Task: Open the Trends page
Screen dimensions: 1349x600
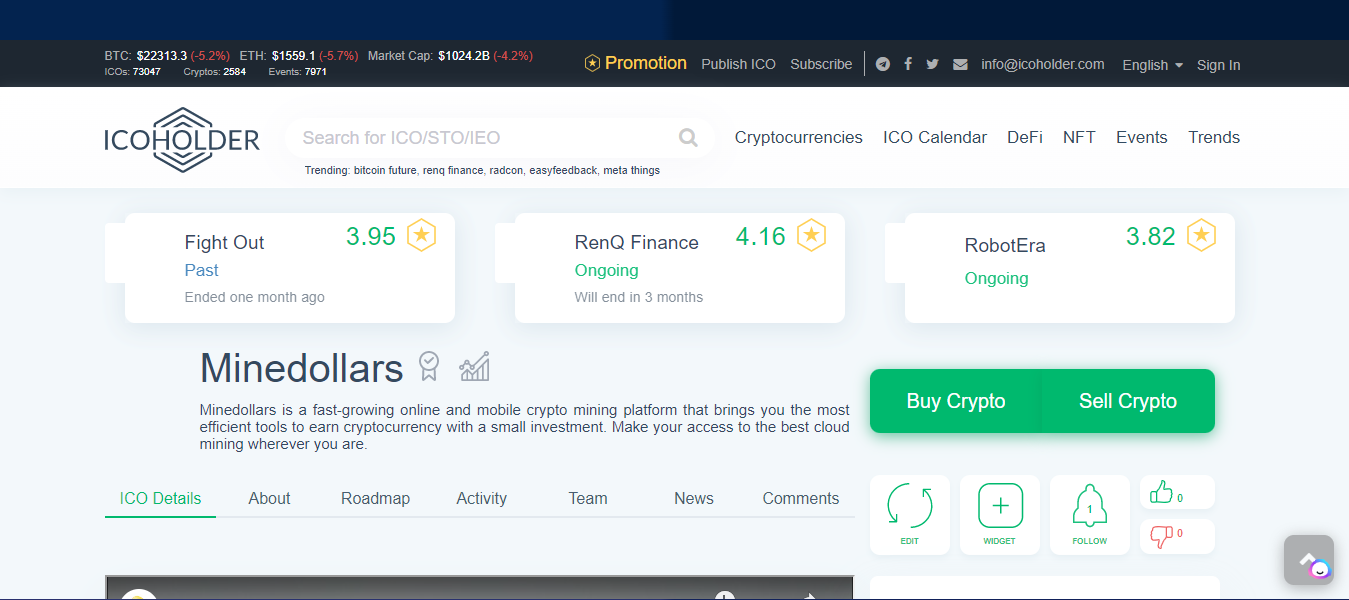Action: pos(1214,138)
